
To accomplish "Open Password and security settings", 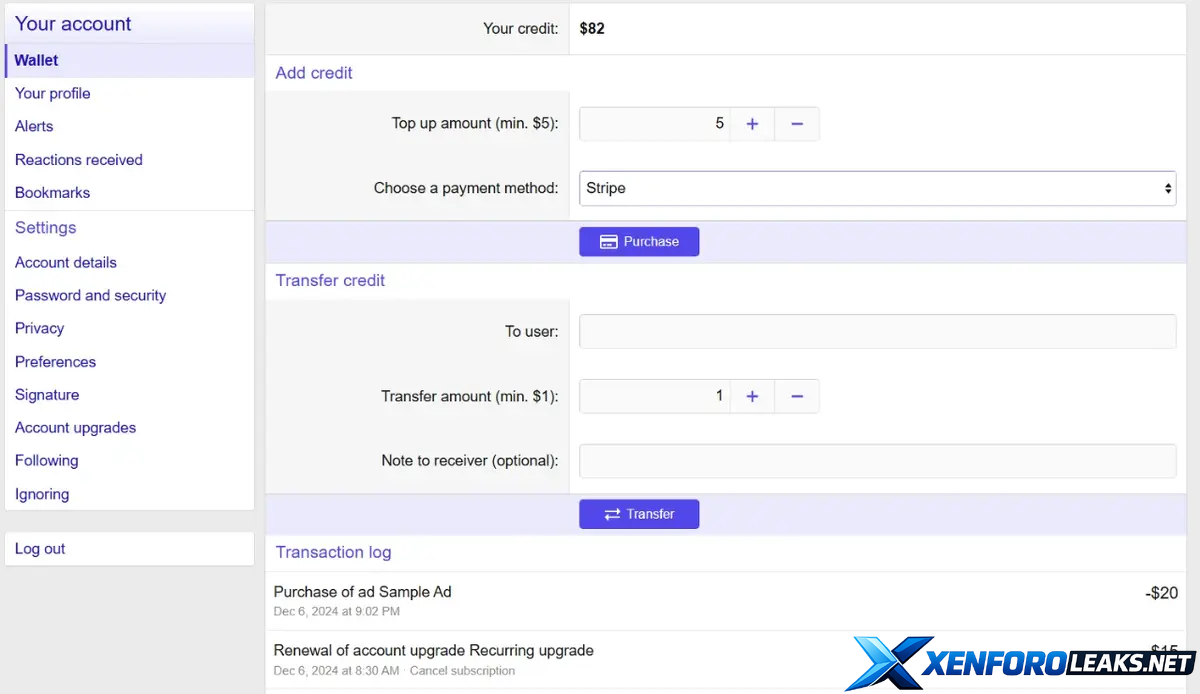I will coord(90,295).
